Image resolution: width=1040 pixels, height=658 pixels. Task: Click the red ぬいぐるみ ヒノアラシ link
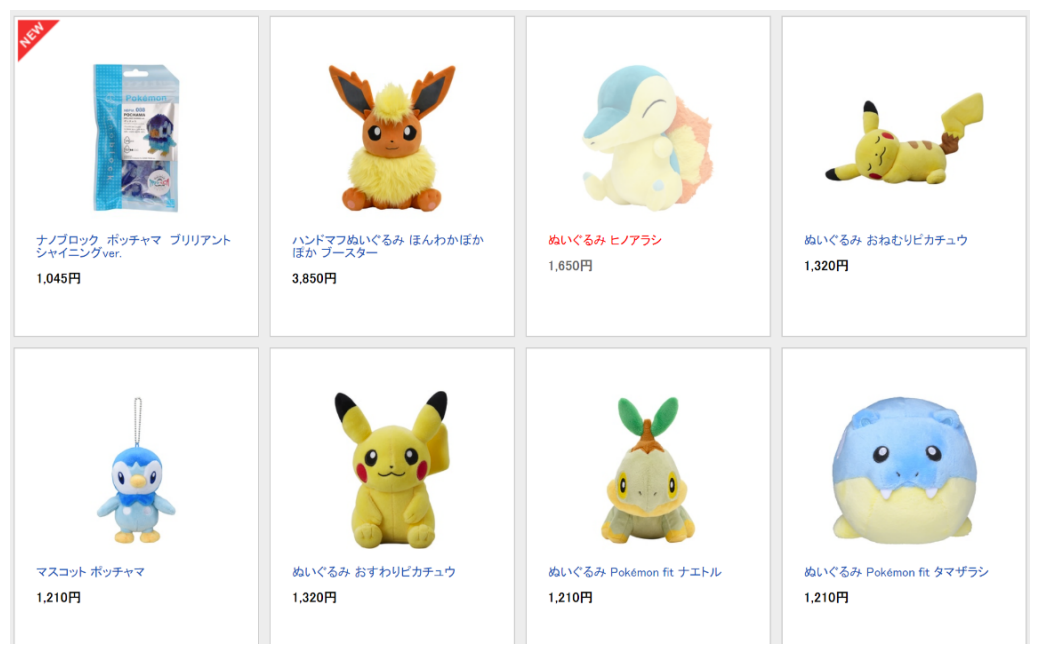605,240
